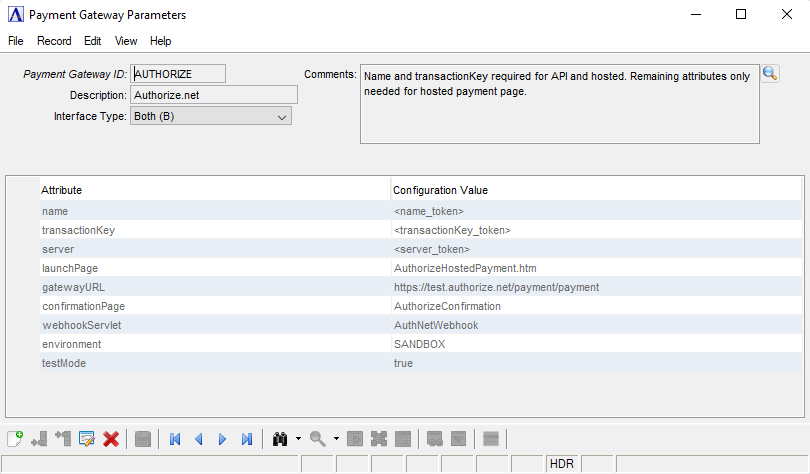The image size is (810, 474).
Task: Click the greyed panel-with-arrow toolbar icon
Action: click(x=355, y=439)
